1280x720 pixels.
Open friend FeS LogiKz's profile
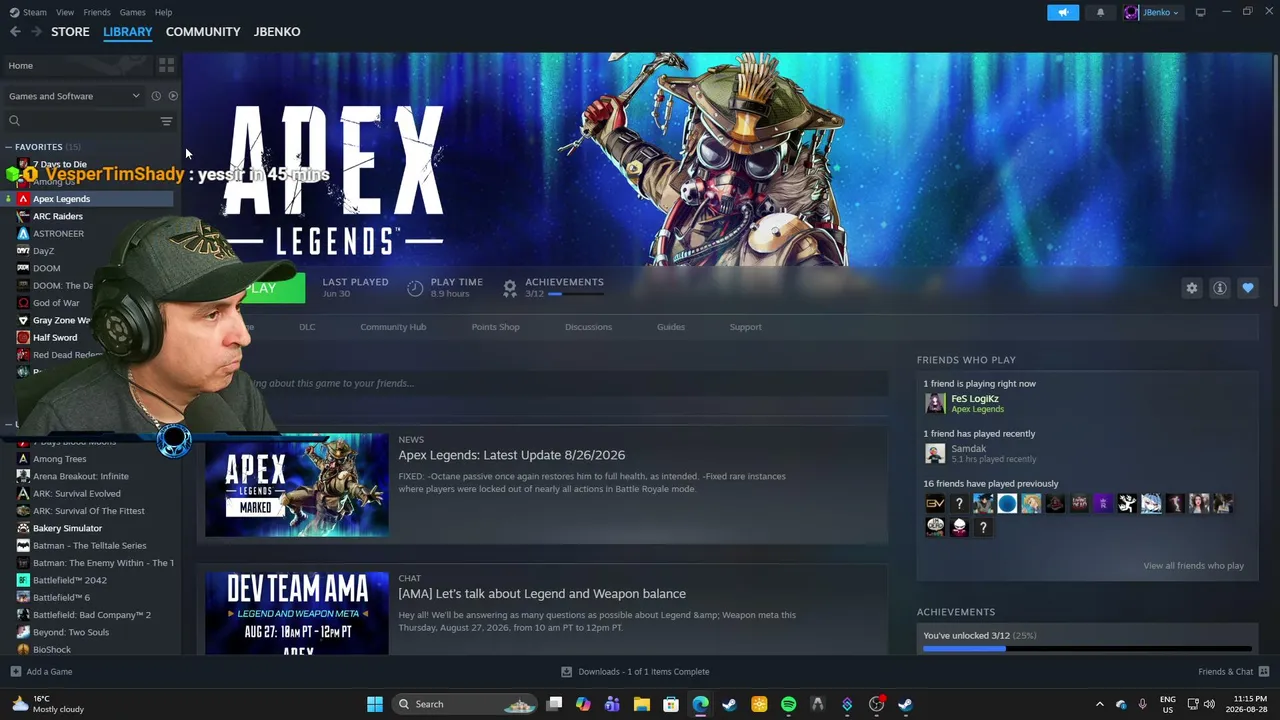point(974,399)
